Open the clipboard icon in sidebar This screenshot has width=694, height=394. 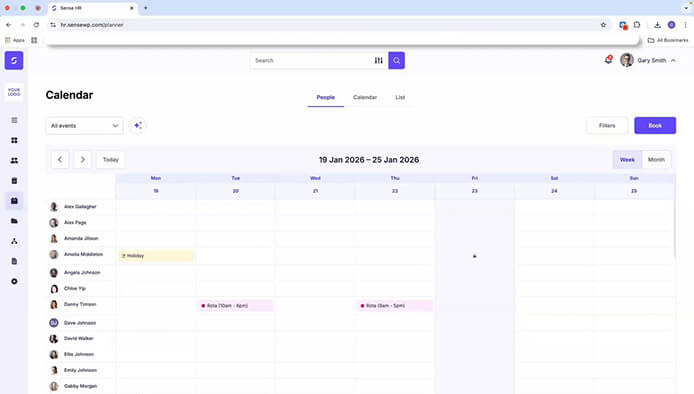14,181
